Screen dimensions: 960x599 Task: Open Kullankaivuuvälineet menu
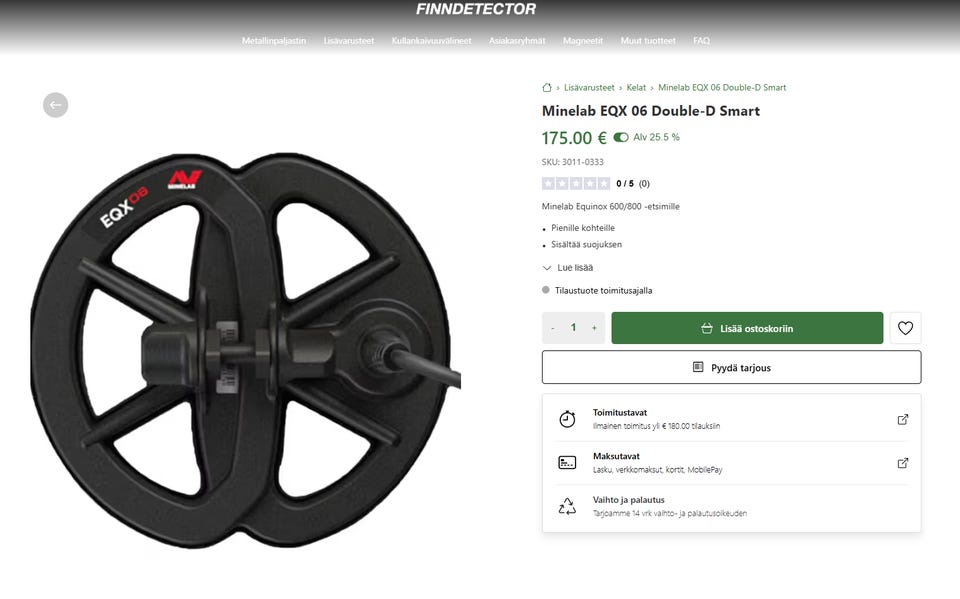point(431,40)
